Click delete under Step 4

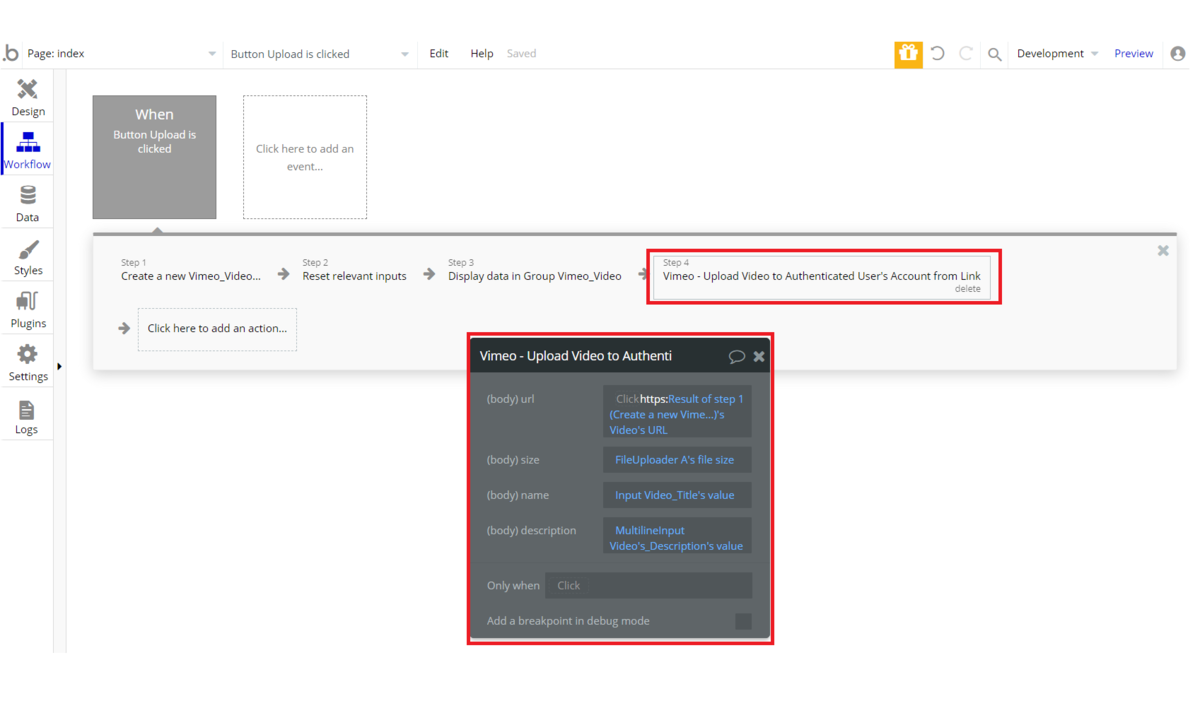pyautogui.click(x=968, y=289)
